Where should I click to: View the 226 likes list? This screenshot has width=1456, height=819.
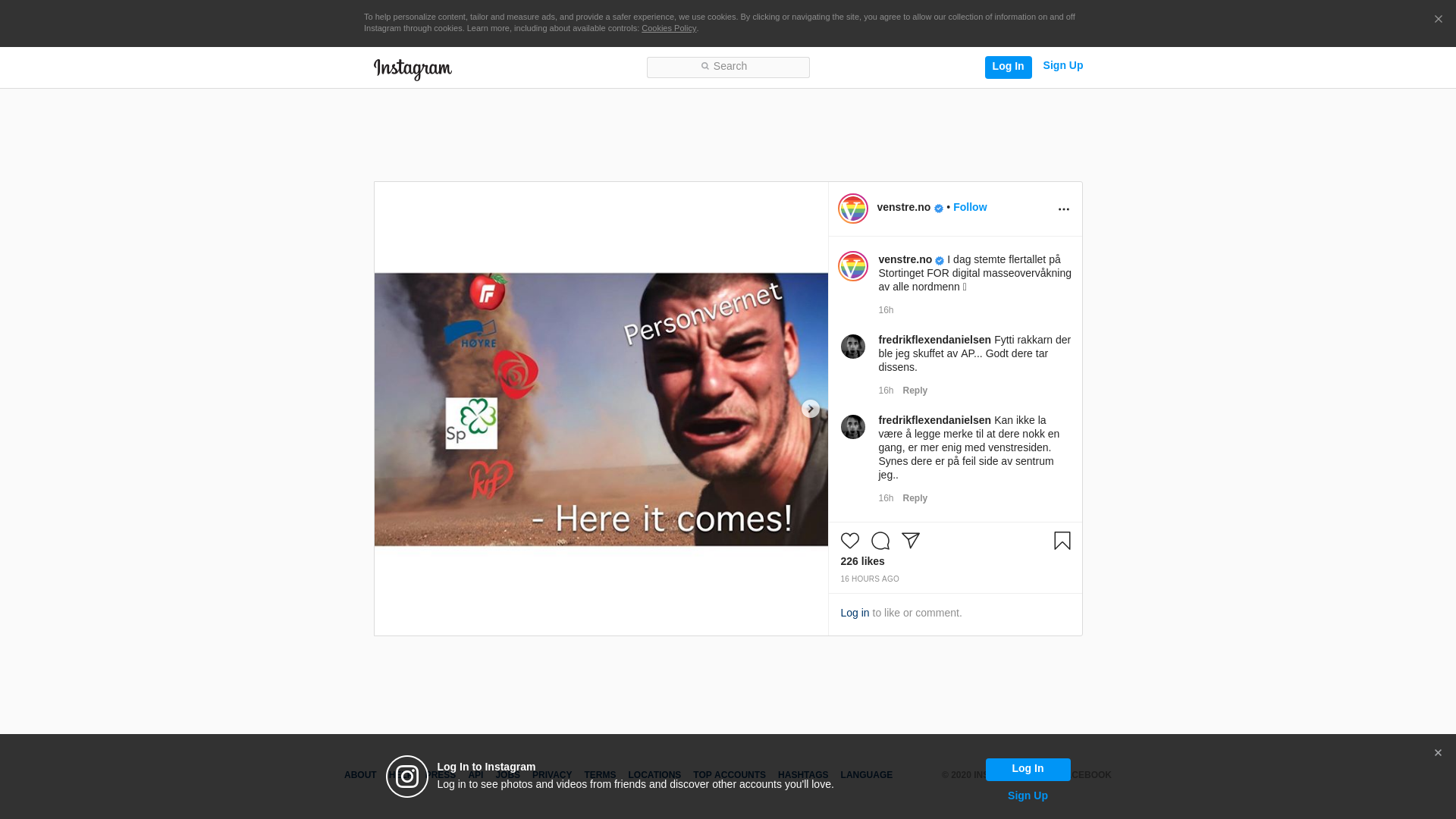click(862, 561)
